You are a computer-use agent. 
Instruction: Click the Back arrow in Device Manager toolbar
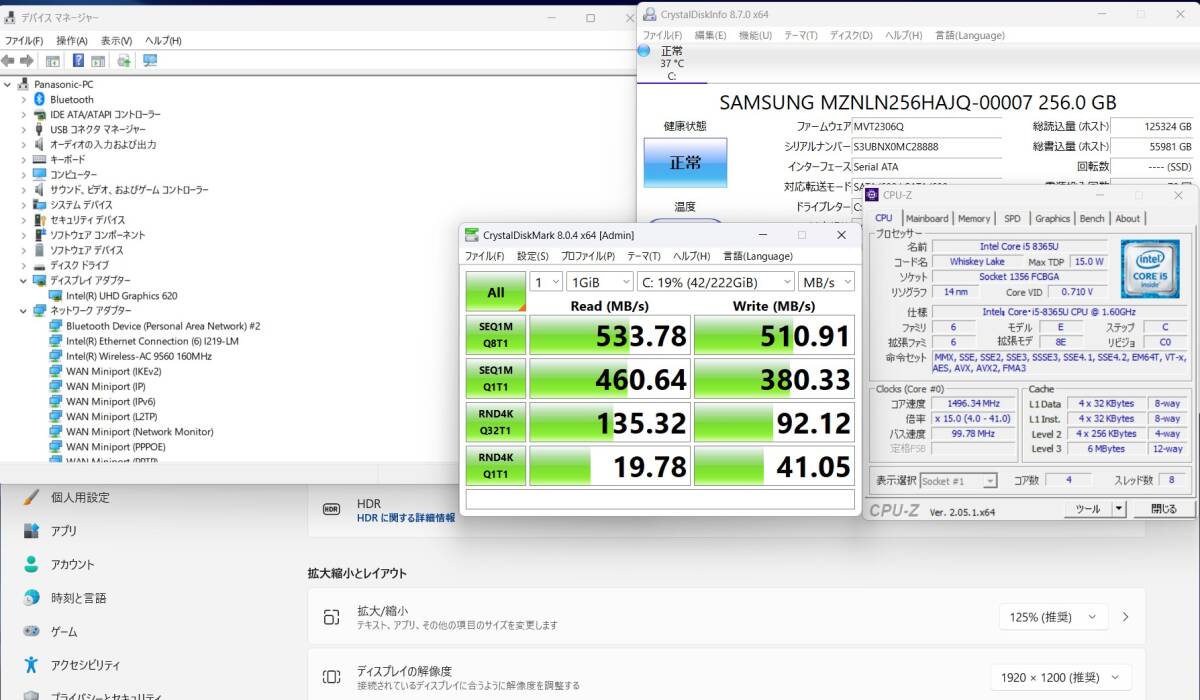coord(8,61)
